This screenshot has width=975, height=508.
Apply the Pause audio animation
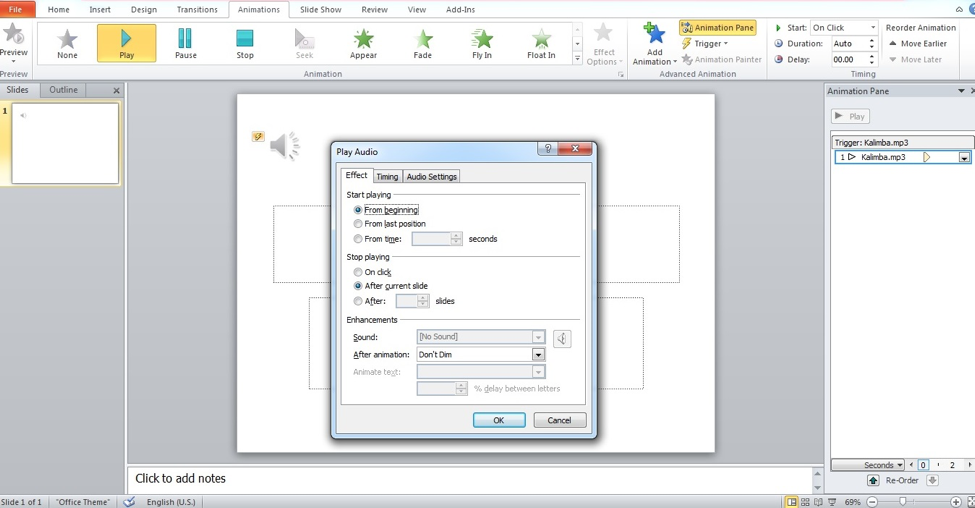click(185, 43)
